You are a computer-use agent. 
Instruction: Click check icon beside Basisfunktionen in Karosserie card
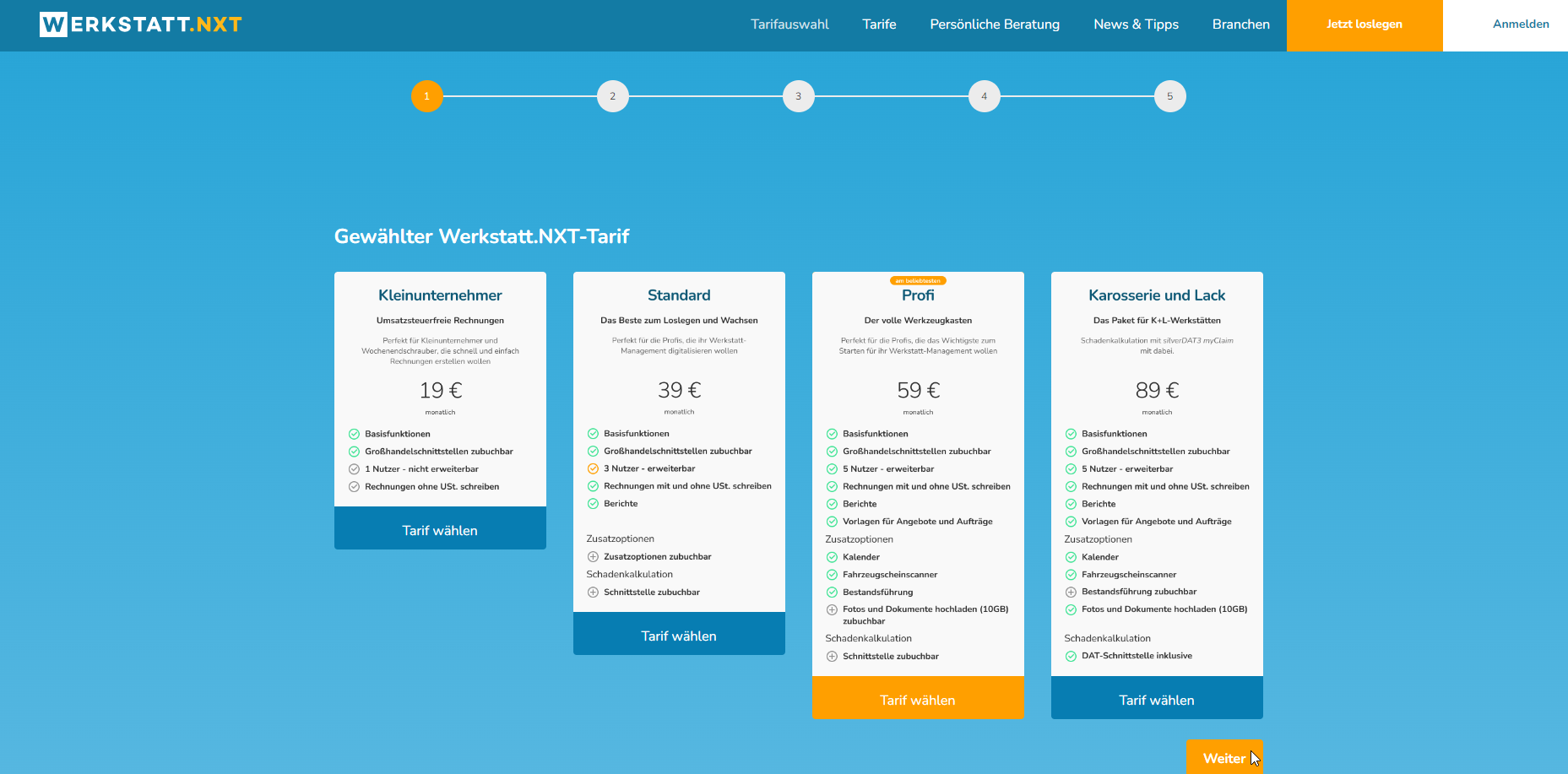point(1071,434)
